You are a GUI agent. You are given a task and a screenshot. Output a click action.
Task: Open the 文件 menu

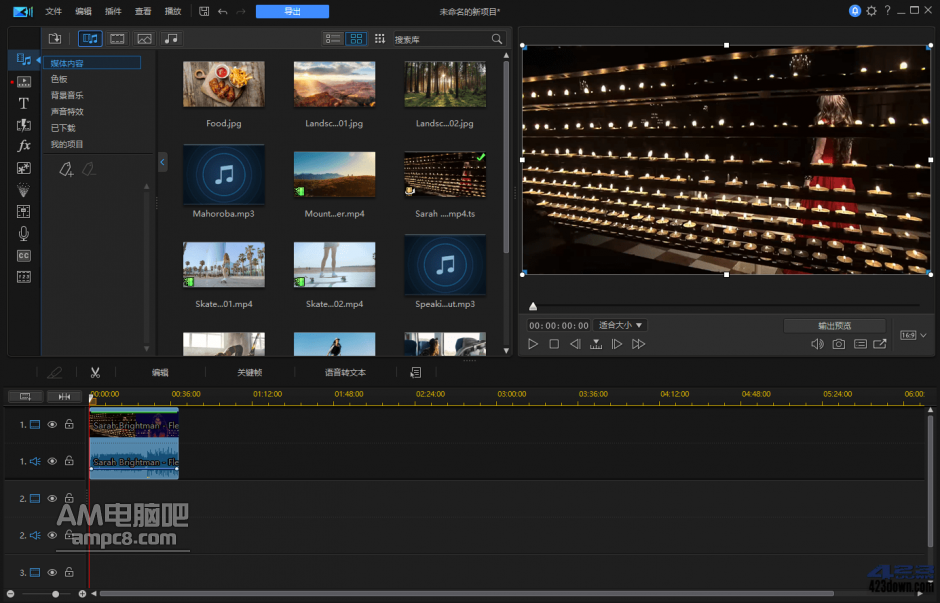click(x=53, y=11)
